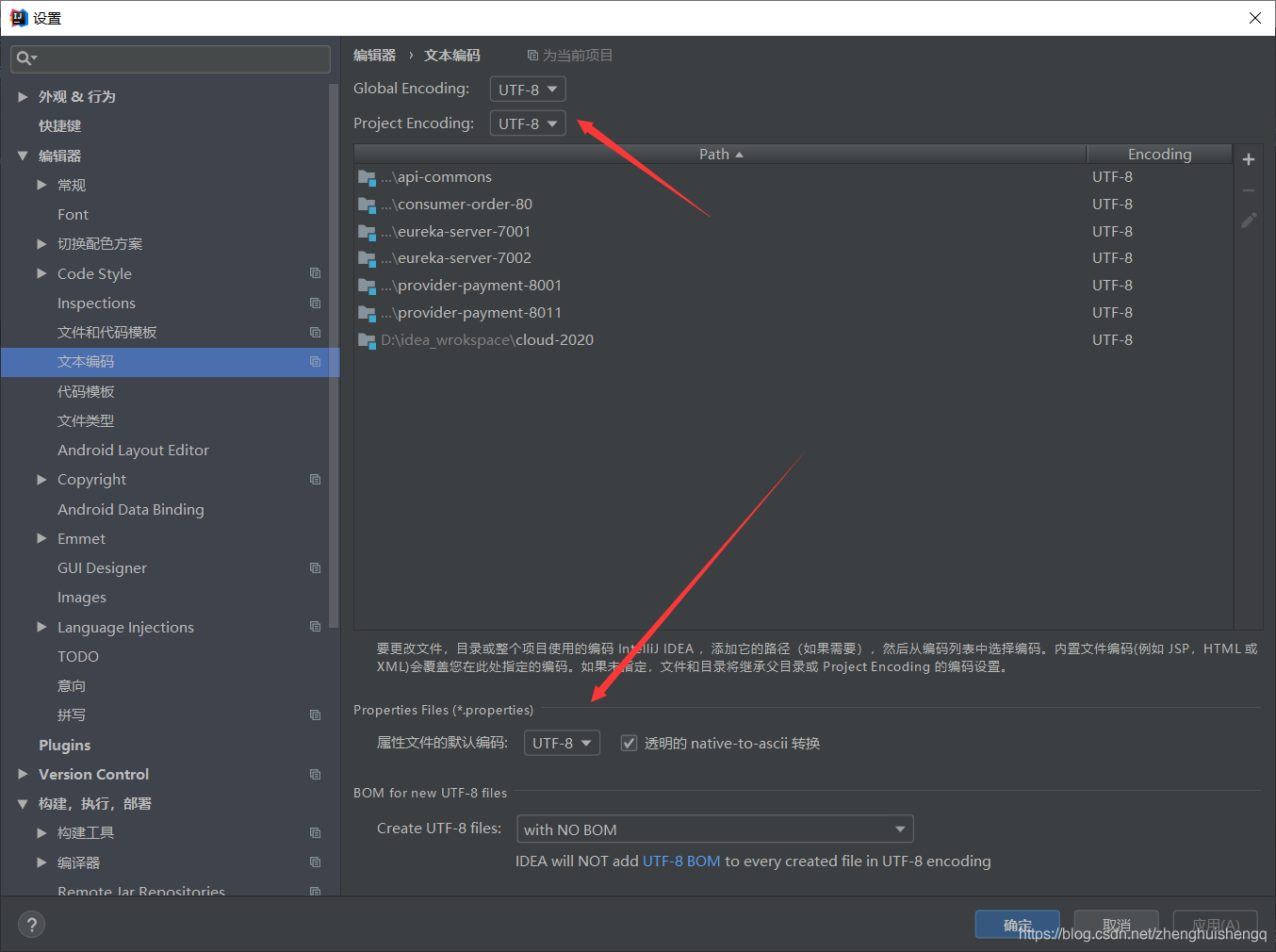Click the folder icon of api-commons row
This screenshot has width=1276, height=952.
pos(367,177)
